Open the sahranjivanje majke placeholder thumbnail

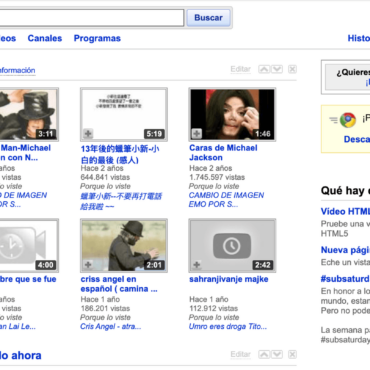tap(232, 246)
